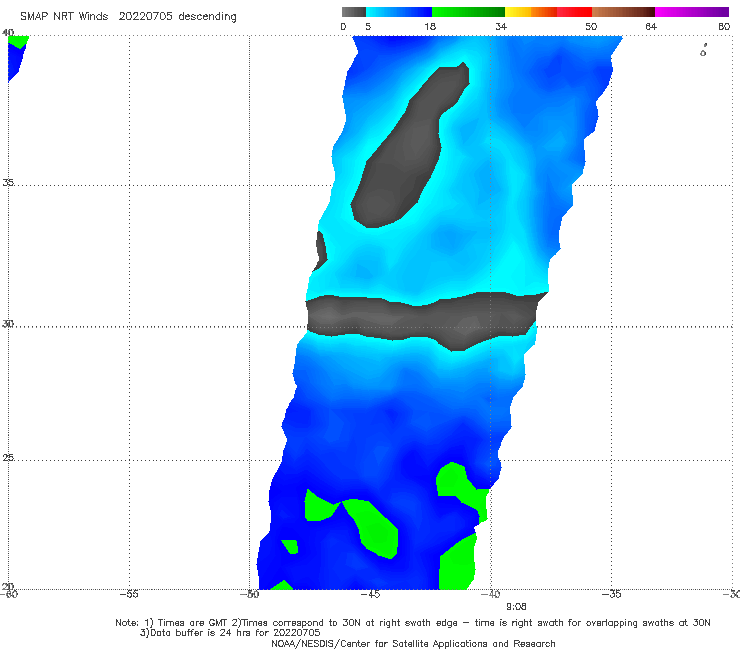Screen dimensions: 740x650
Task: Click the magenta-purple 64-80 color bar segment
Action: coord(692,12)
